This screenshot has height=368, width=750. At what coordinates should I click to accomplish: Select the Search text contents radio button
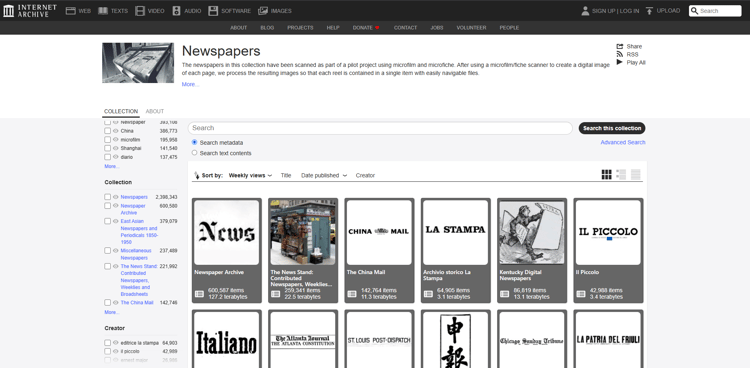point(194,153)
